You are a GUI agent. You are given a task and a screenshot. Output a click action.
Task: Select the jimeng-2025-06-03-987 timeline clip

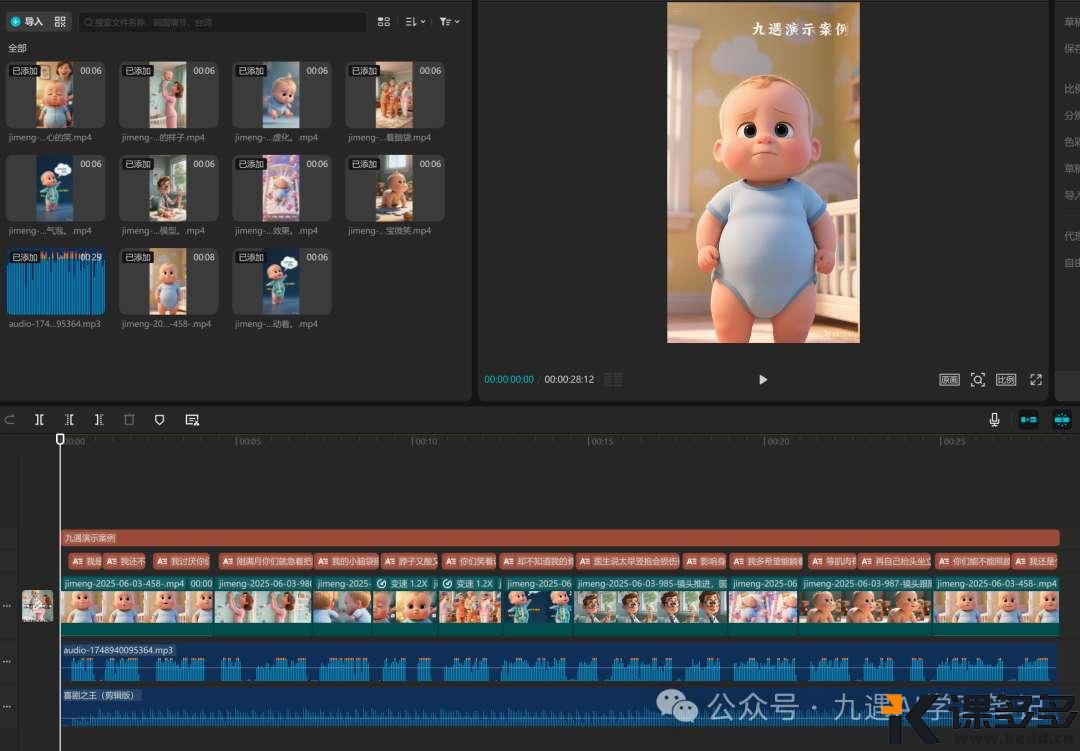click(866, 606)
